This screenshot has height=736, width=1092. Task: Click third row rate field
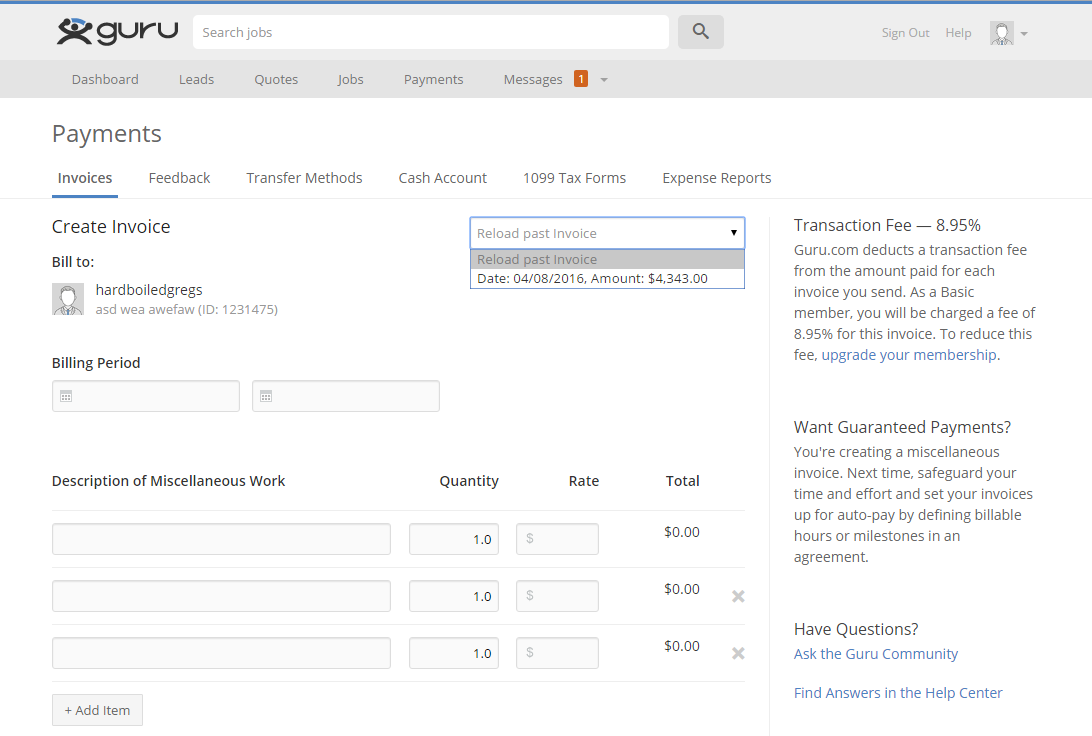click(557, 653)
